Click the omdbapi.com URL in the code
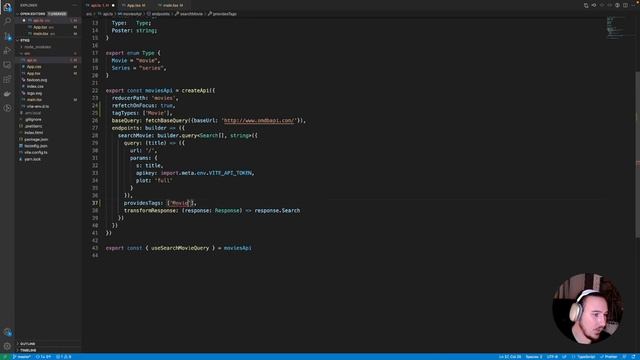Viewport: 640px width, 360px height. point(259,120)
